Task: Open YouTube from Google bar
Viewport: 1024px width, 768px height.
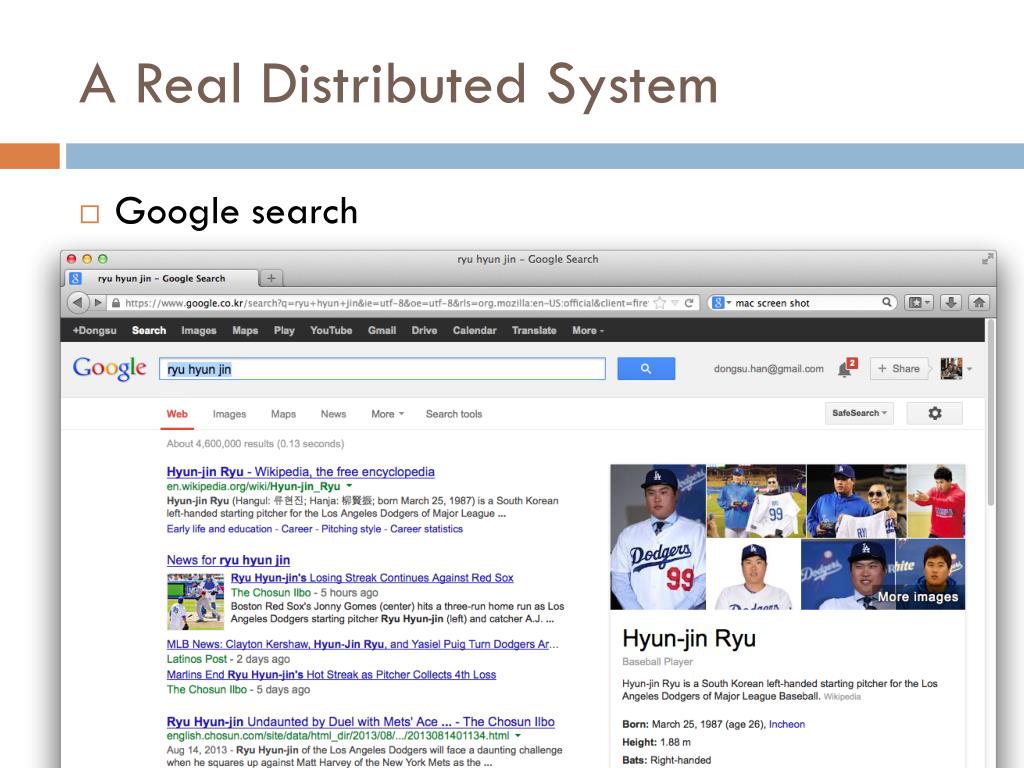Action: [331, 330]
